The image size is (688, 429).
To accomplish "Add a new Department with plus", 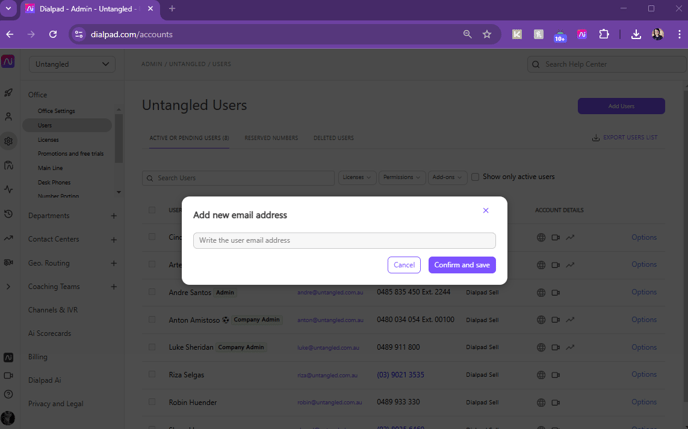I will [114, 216].
